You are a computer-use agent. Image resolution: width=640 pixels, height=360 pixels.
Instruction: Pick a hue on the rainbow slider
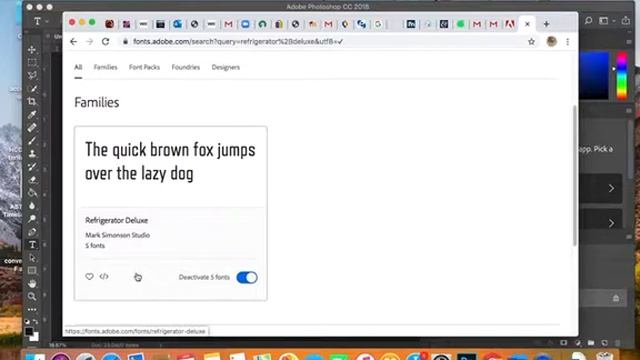point(622,76)
